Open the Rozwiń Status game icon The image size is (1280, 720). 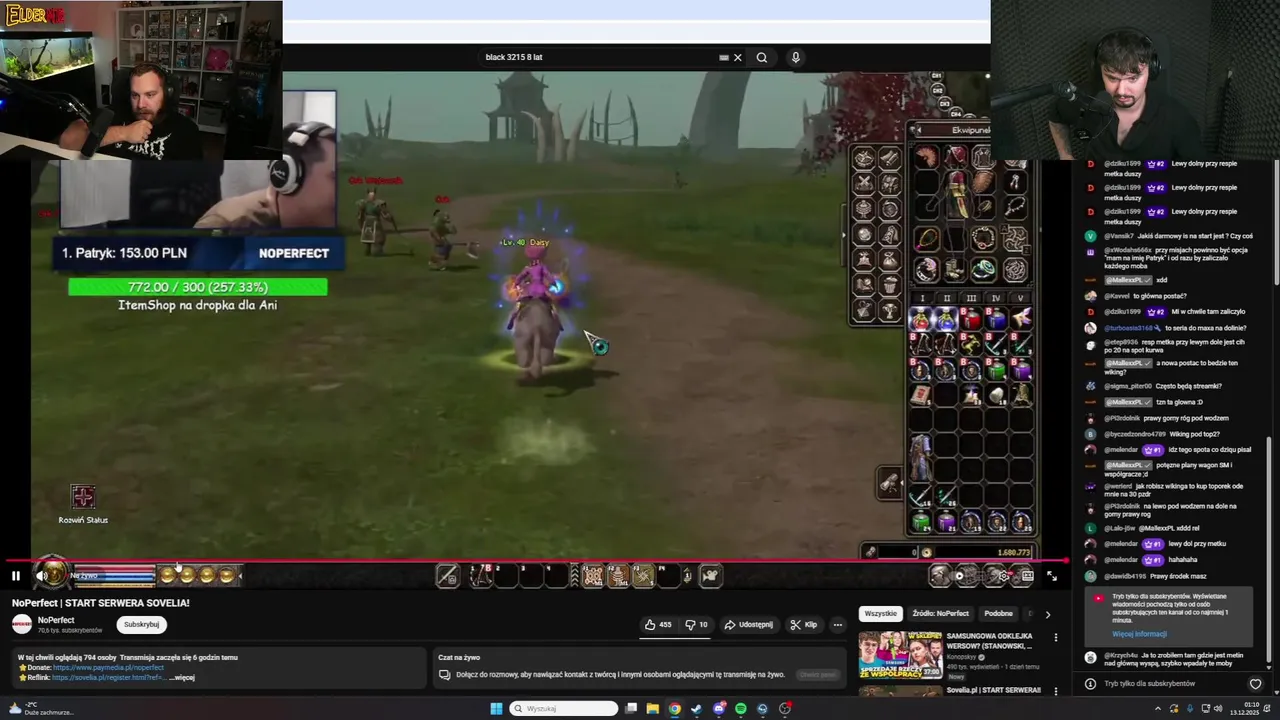[x=83, y=497]
